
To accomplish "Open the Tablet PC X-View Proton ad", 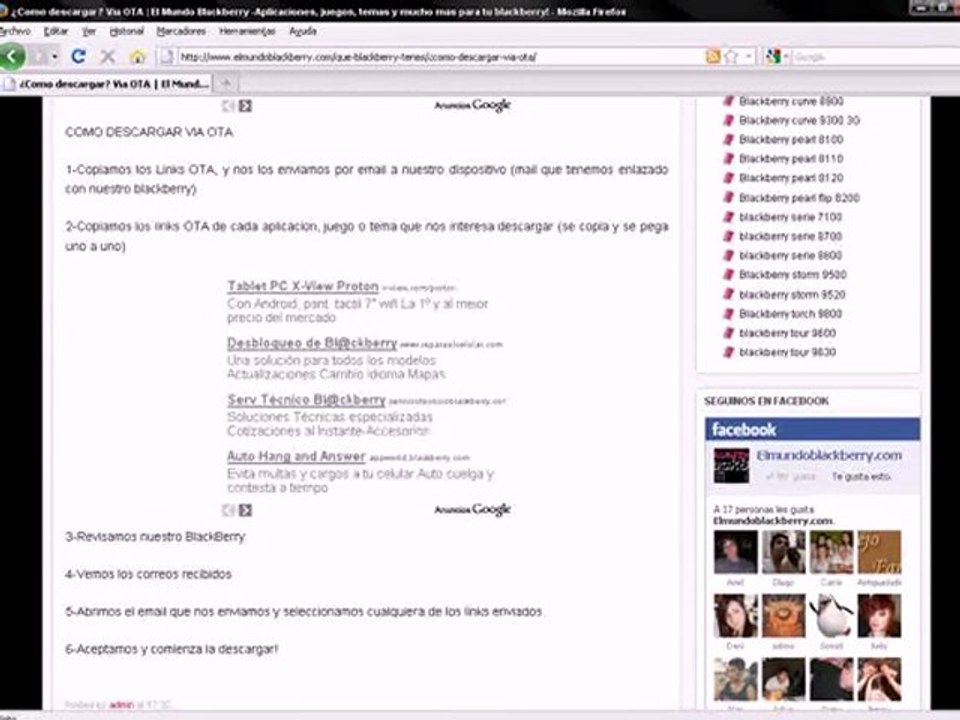I will tap(302, 286).
